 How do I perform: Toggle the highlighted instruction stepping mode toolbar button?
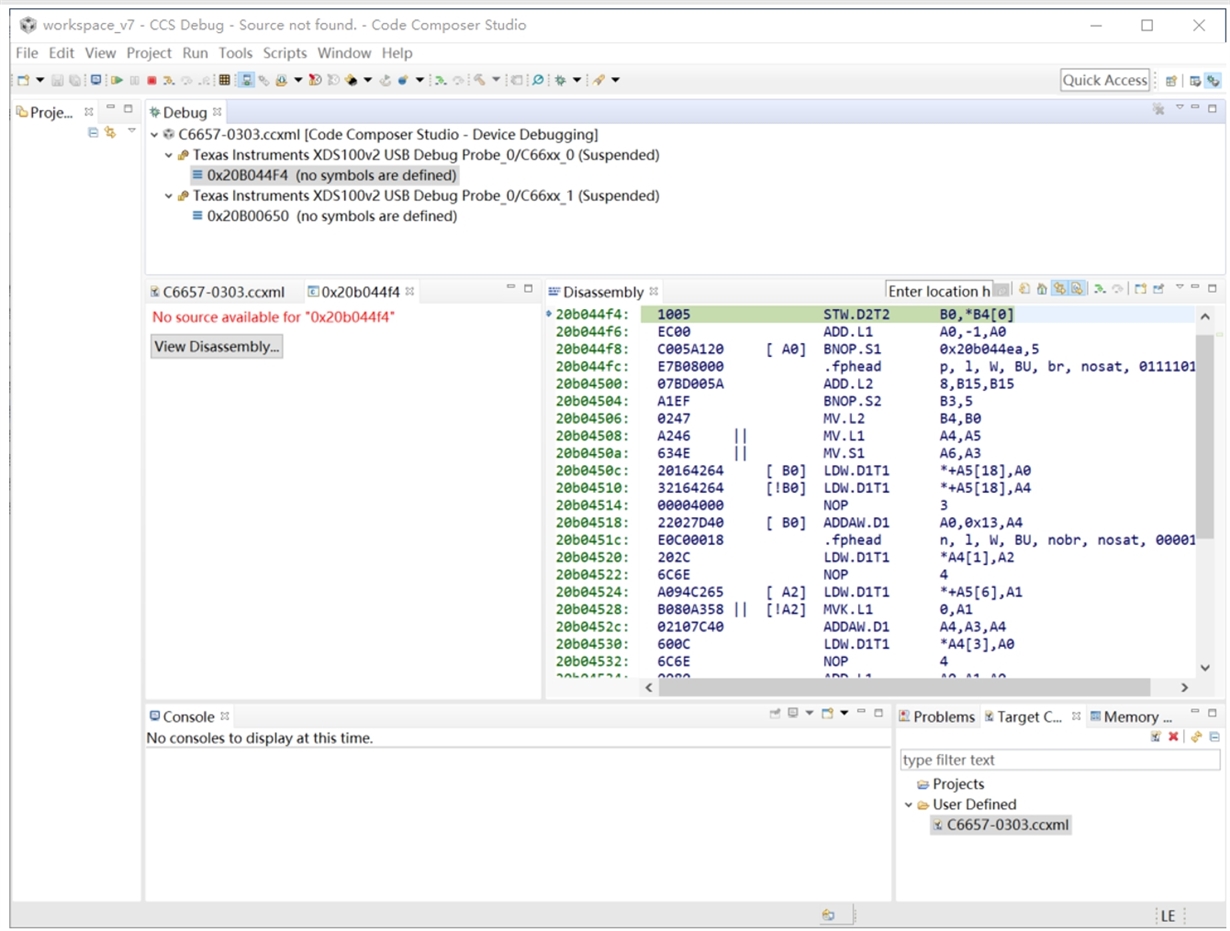coord(245,80)
